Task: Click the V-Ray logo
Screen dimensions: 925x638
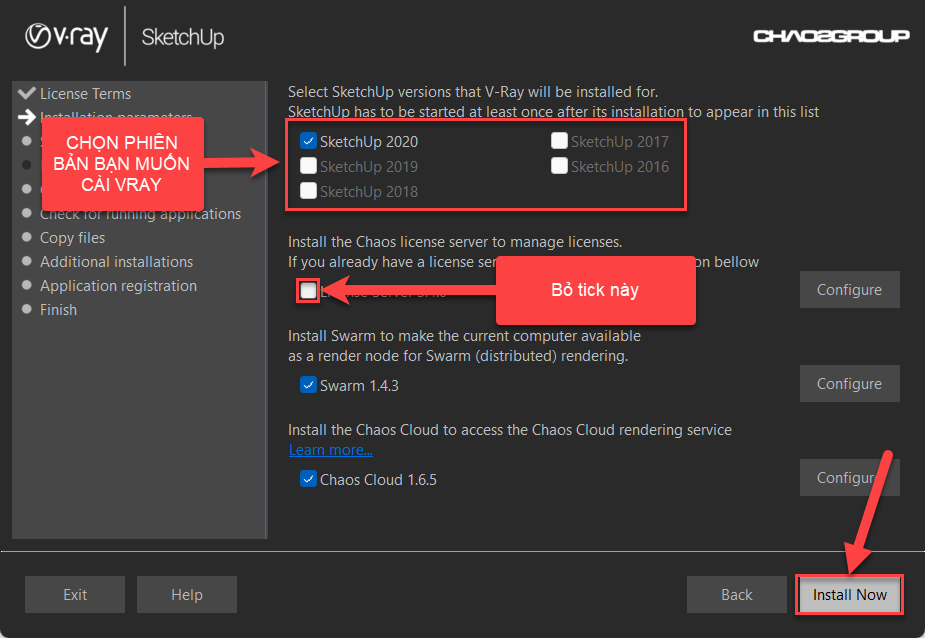Action: (67, 37)
